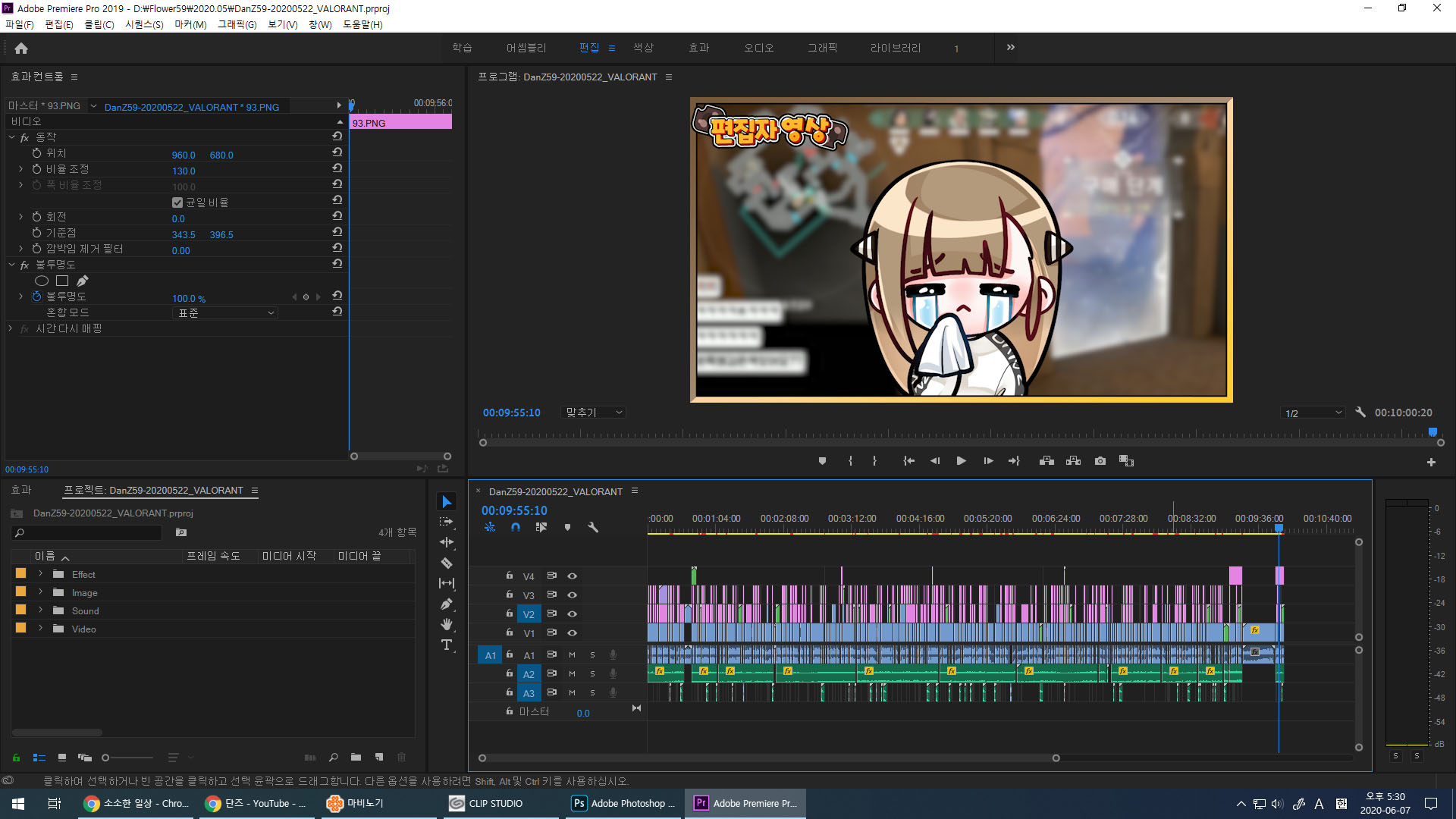Open playback resolution 1/2 dropdown
The width and height of the screenshot is (1456, 819).
tap(1313, 413)
